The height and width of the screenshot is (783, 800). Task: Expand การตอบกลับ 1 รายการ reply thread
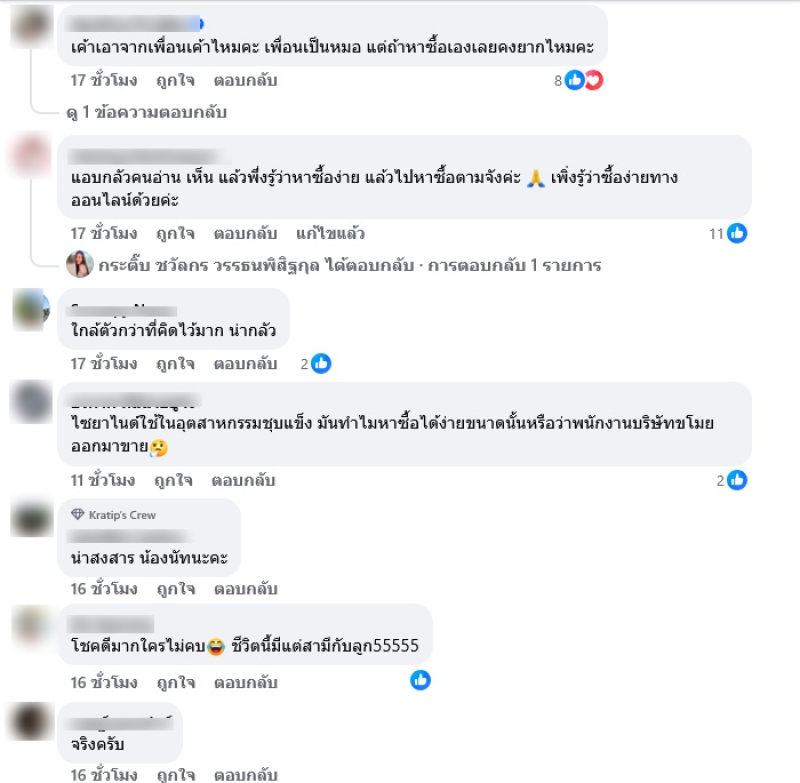tap(514, 265)
